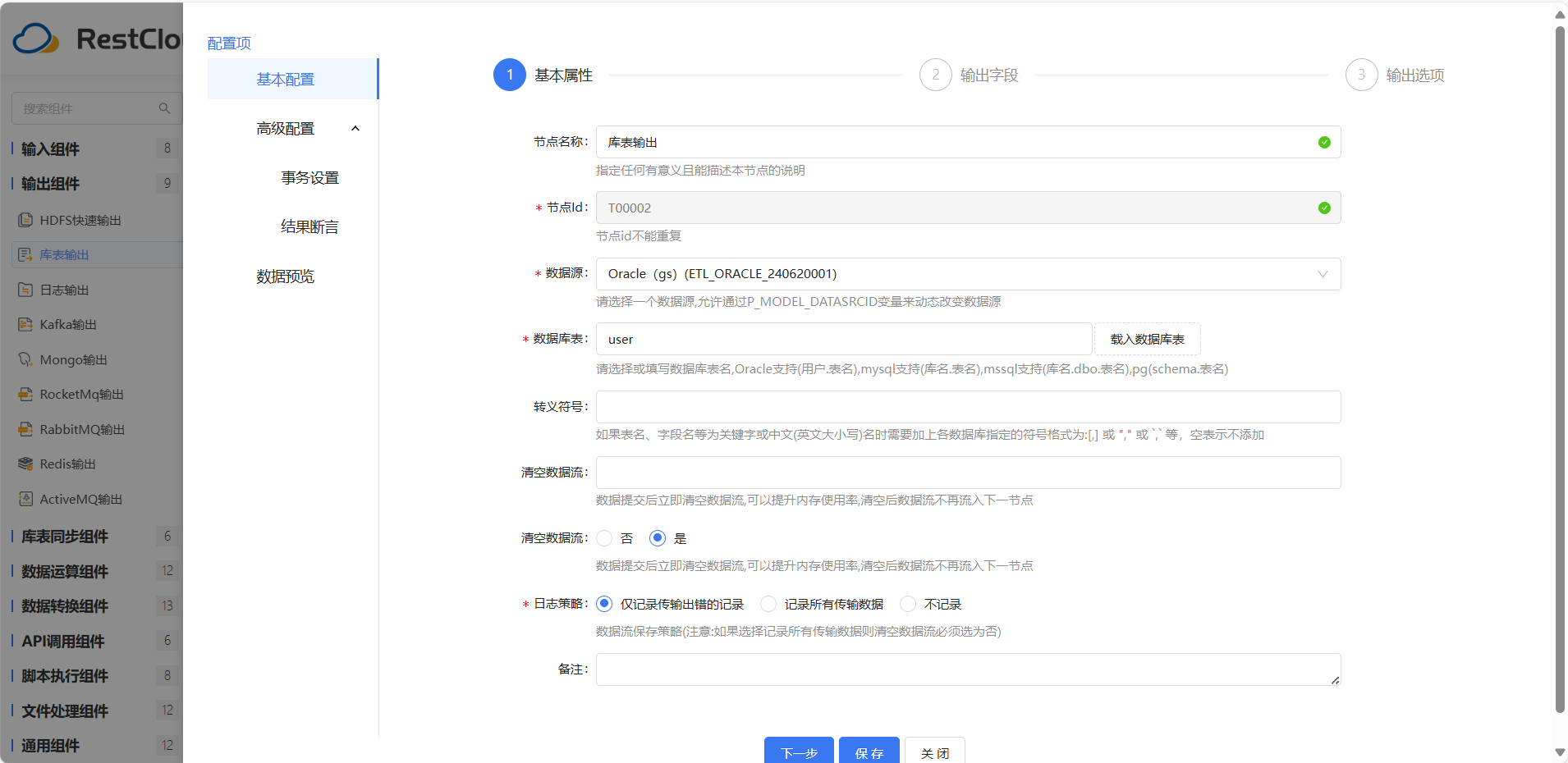1568x763 pixels.
Task: Click step 1 circle 基本属性
Action: click(510, 75)
